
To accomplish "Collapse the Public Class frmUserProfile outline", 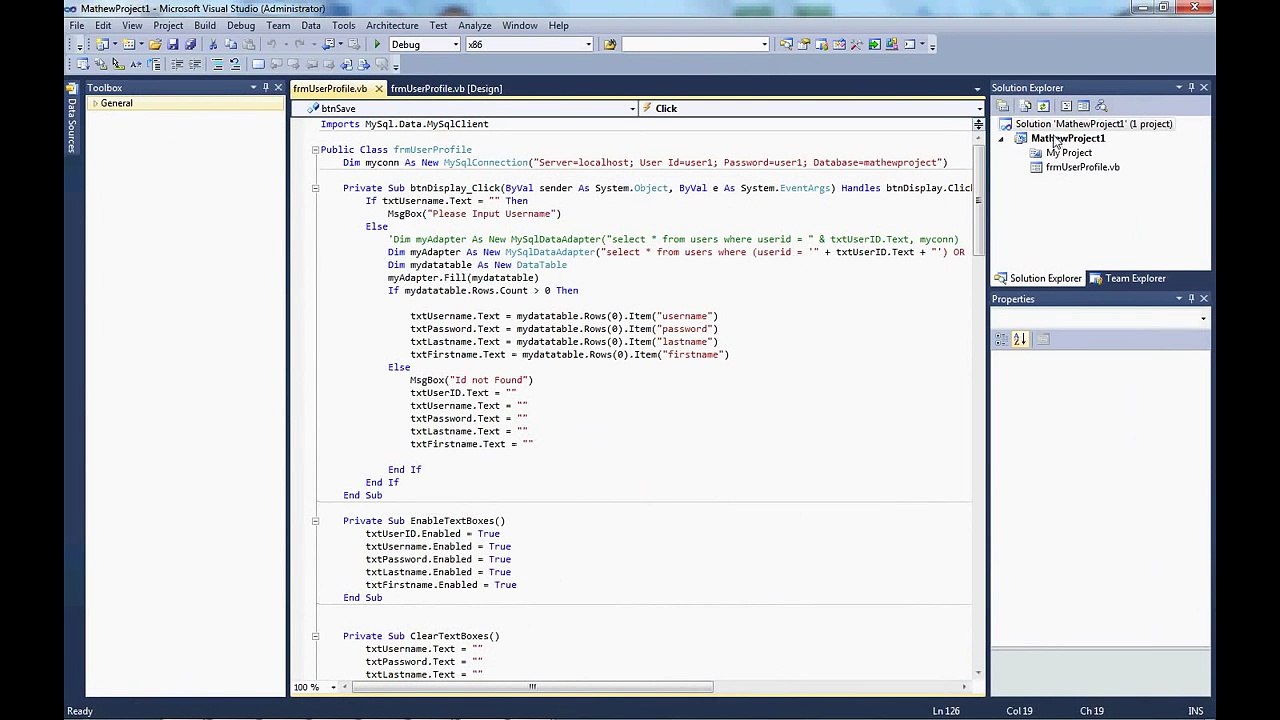I will [315, 150].
